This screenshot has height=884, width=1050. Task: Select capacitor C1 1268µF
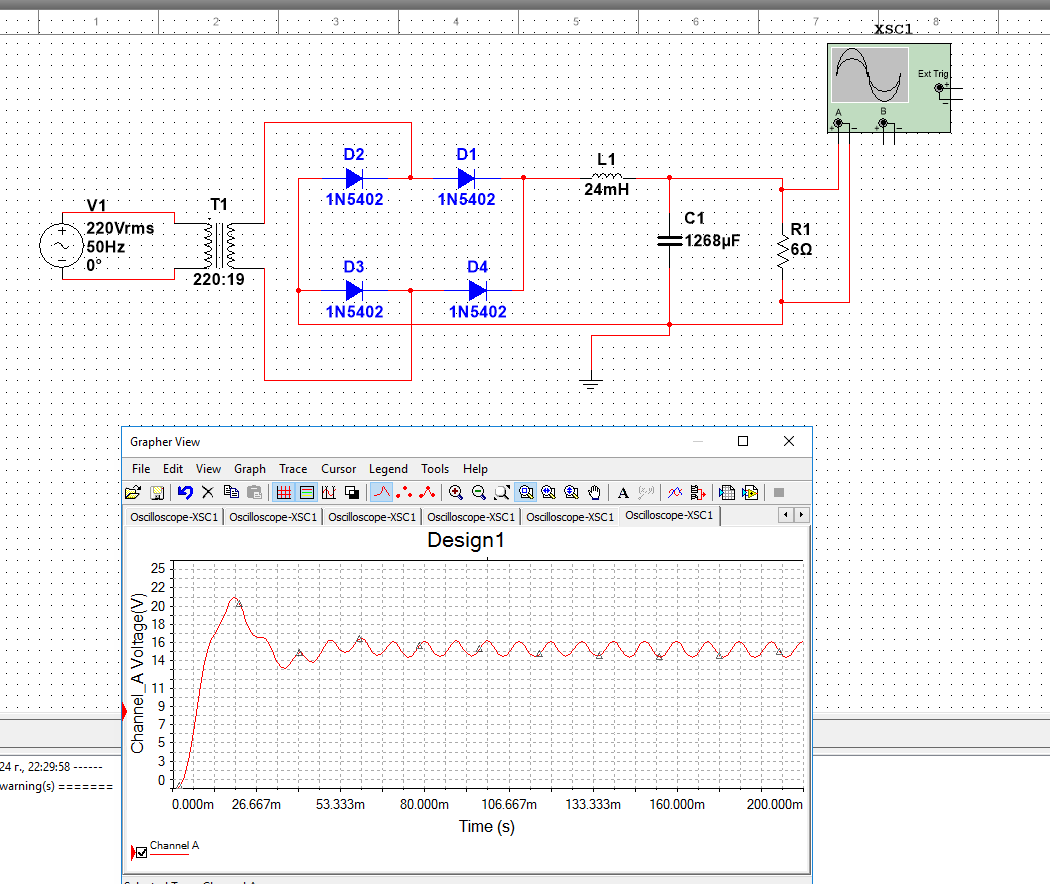point(670,240)
